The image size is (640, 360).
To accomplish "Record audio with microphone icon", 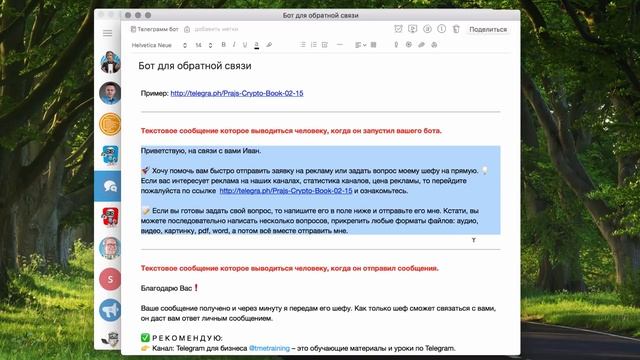I will coord(396,45).
